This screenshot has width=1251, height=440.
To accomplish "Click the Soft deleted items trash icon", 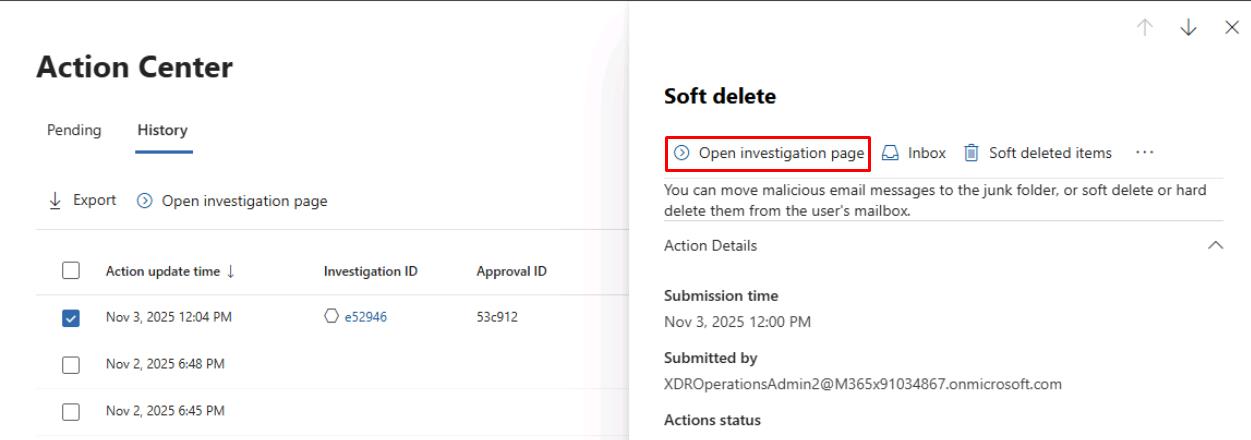I will 971,153.
